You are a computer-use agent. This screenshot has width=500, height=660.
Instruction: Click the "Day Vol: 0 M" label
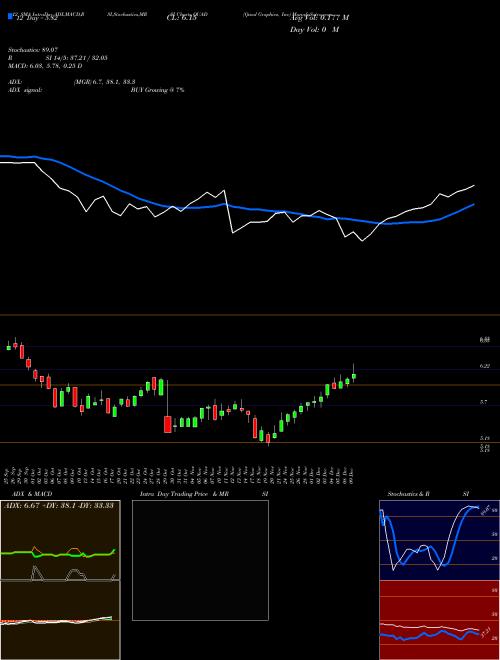coord(314,29)
